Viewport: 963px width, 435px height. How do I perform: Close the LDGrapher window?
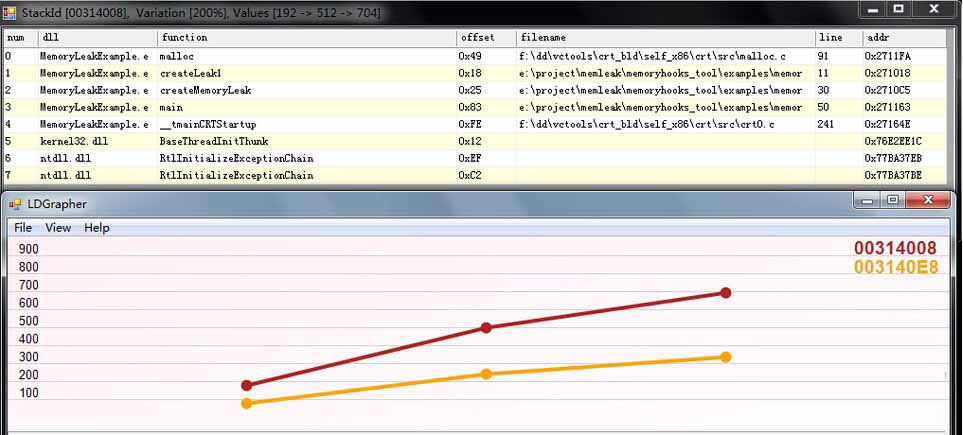coord(929,201)
